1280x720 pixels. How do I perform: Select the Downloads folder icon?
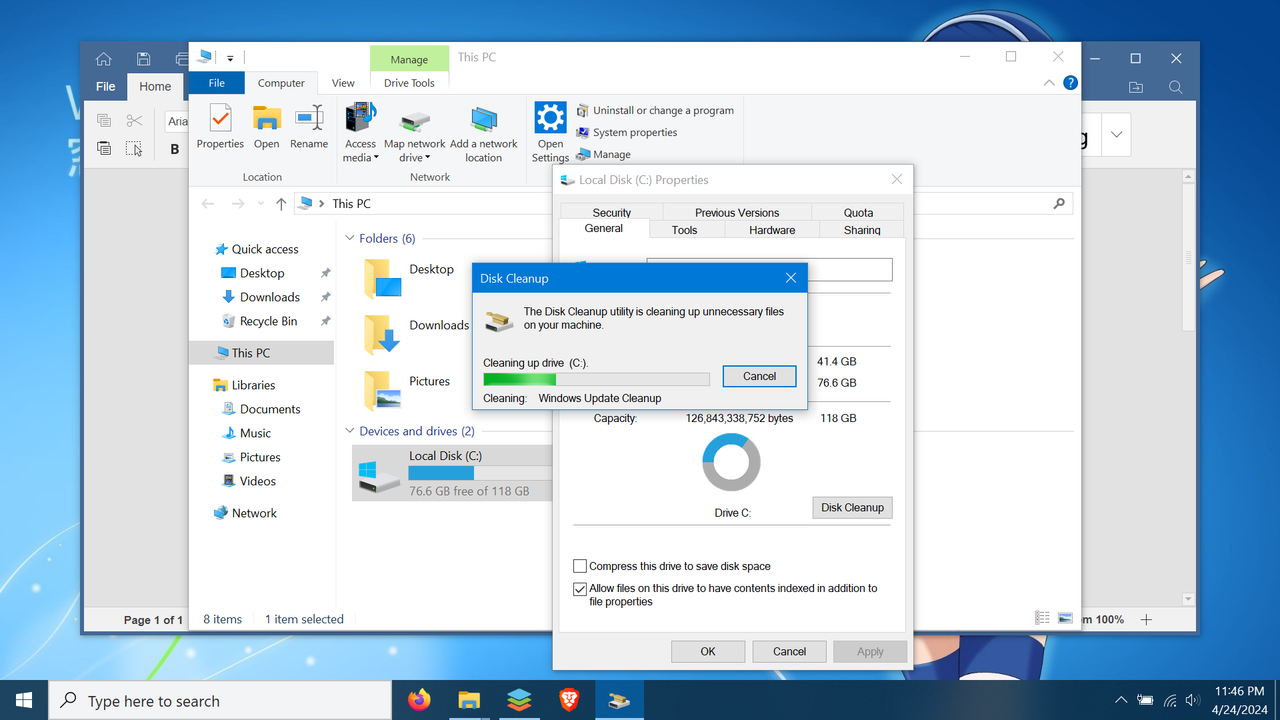coord(382,335)
